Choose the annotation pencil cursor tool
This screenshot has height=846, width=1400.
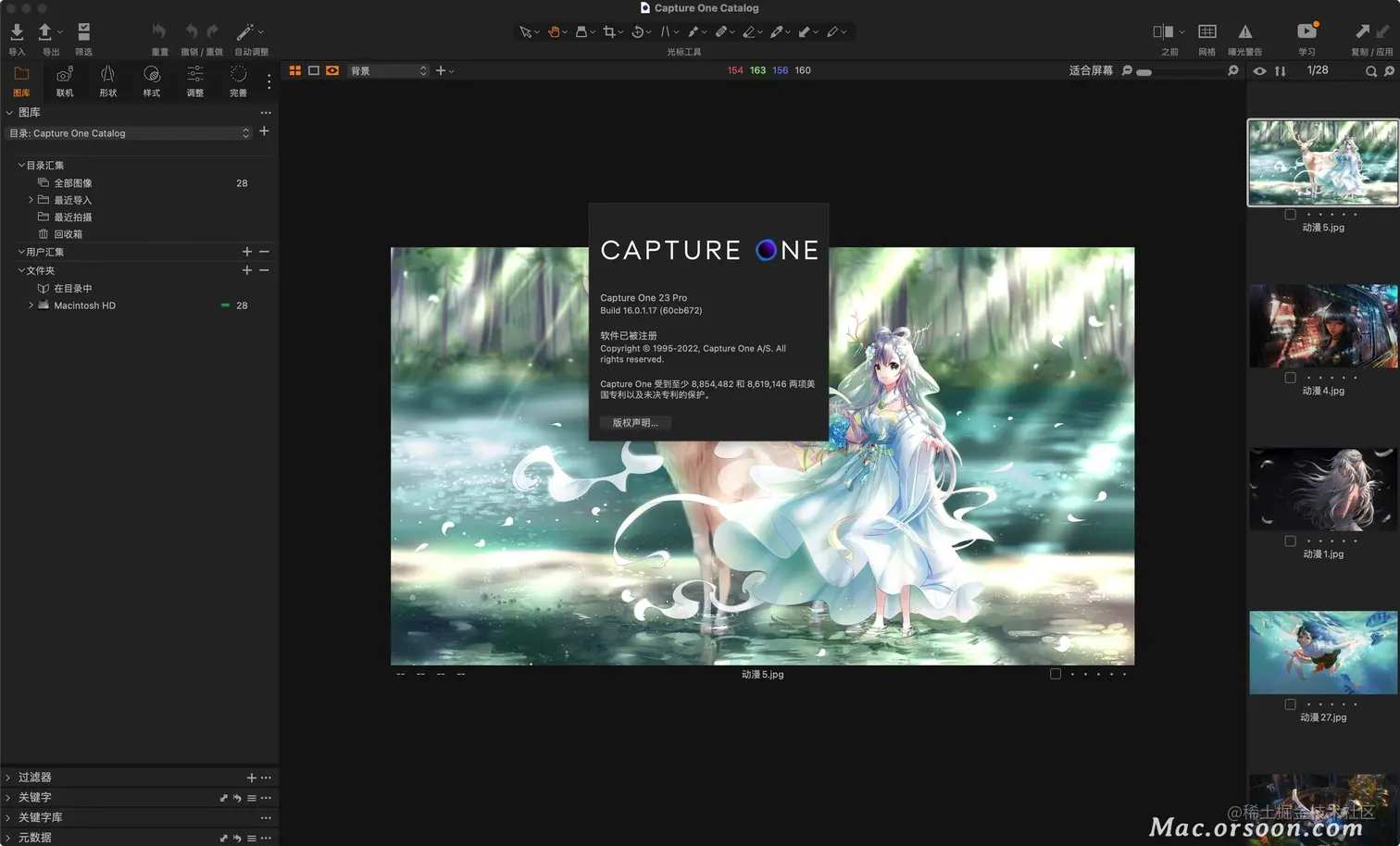pos(831,31)
